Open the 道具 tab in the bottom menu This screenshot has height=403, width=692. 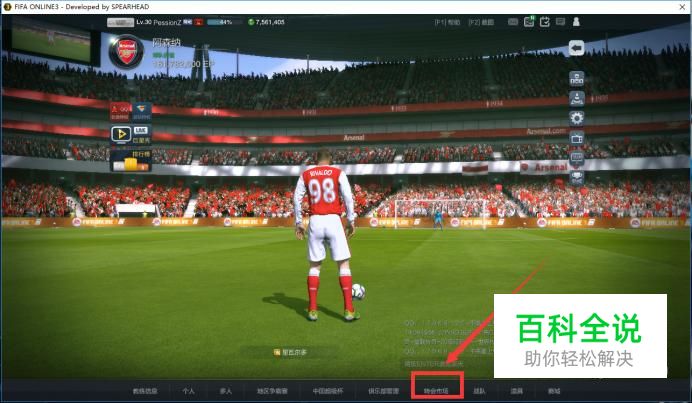516,391
